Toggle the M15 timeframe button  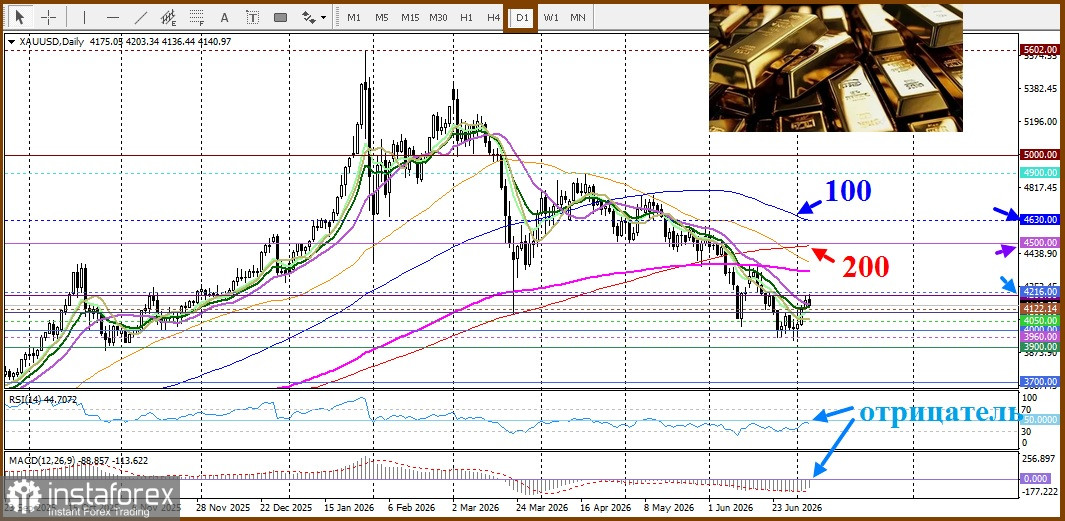tap(410, 17)
